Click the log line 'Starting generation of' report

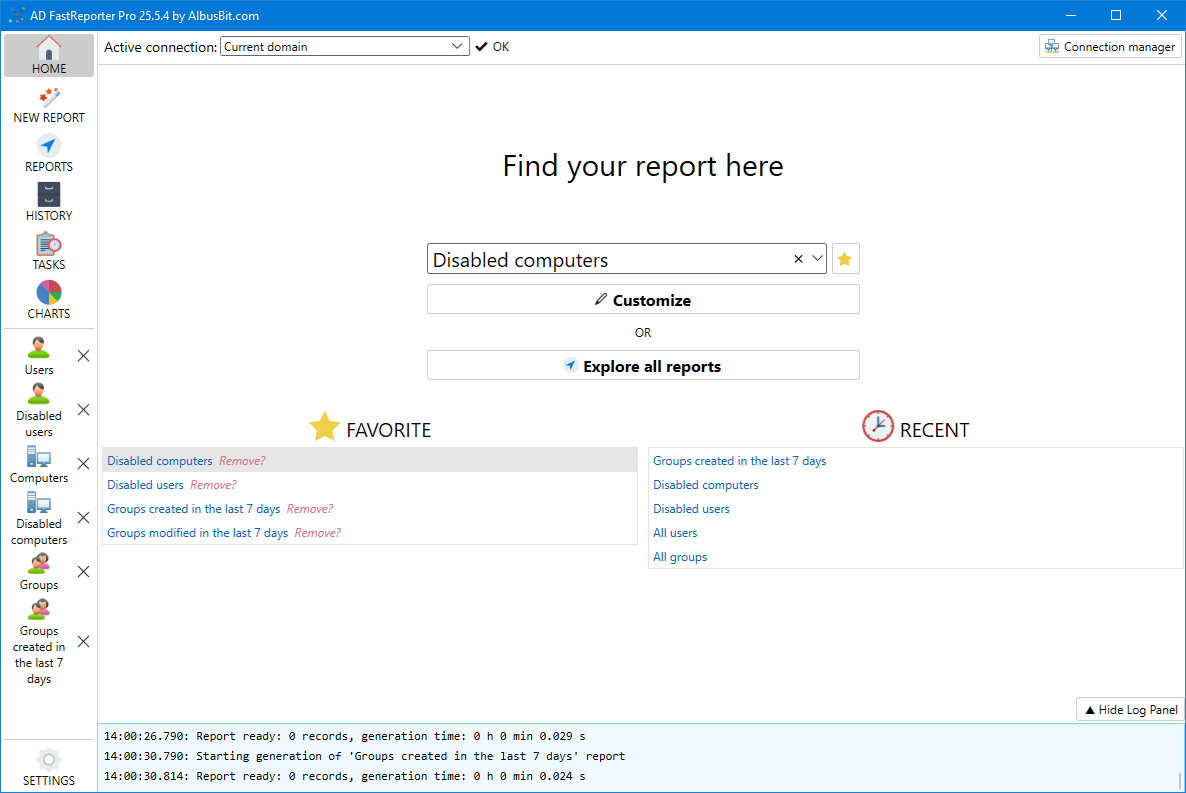[365, 755]
